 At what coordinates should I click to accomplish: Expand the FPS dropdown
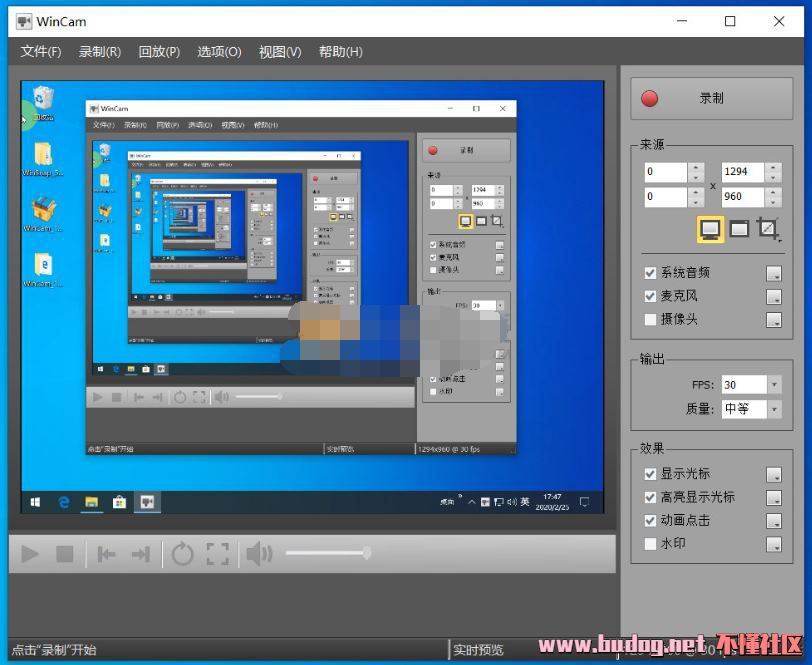[x=774, y=385]
